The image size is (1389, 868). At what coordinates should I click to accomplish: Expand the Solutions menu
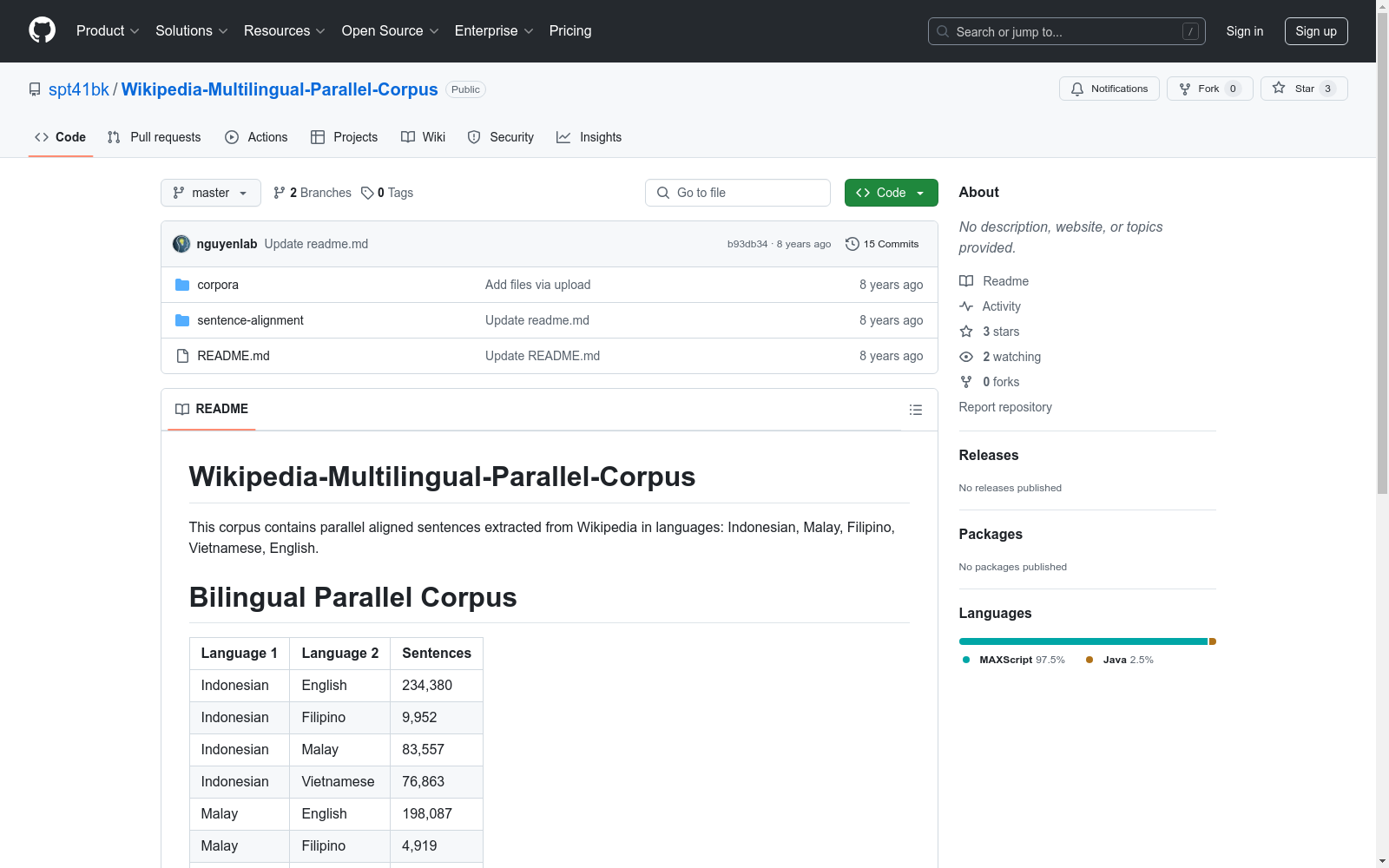pyautogui.click(x=192, y=30)
